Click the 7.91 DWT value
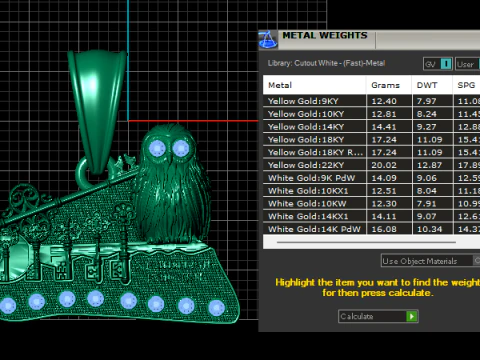The width and height of the screenshot is (480, 360). pyautogui.click(x=426, y=203)
